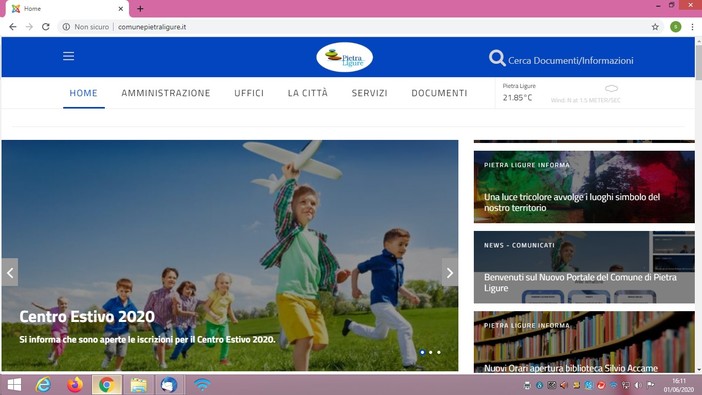Click the Chrome taskbar icon

pyautogui.click(x=107, y=385)
